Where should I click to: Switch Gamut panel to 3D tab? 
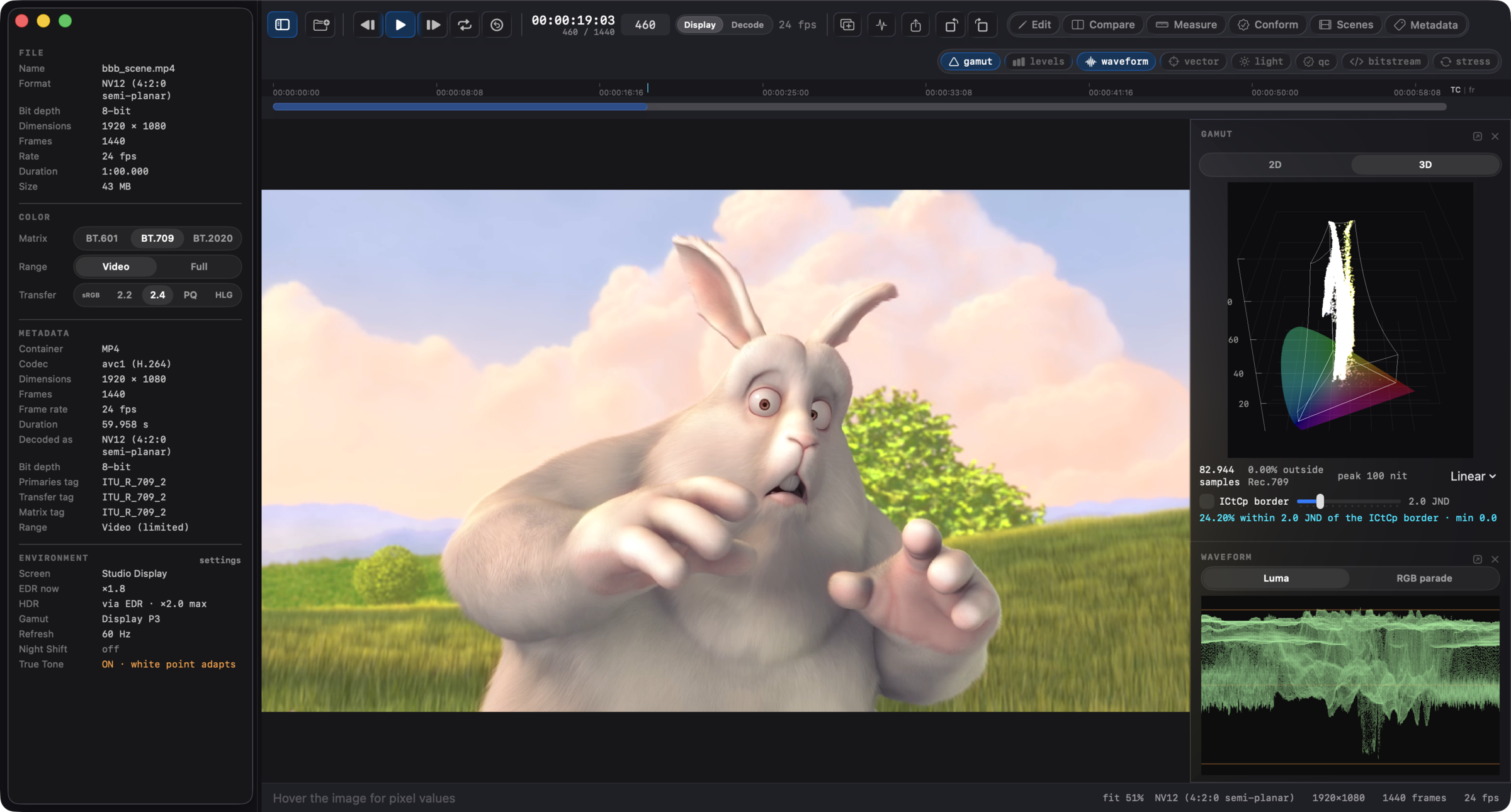[x=1425, y=164]
